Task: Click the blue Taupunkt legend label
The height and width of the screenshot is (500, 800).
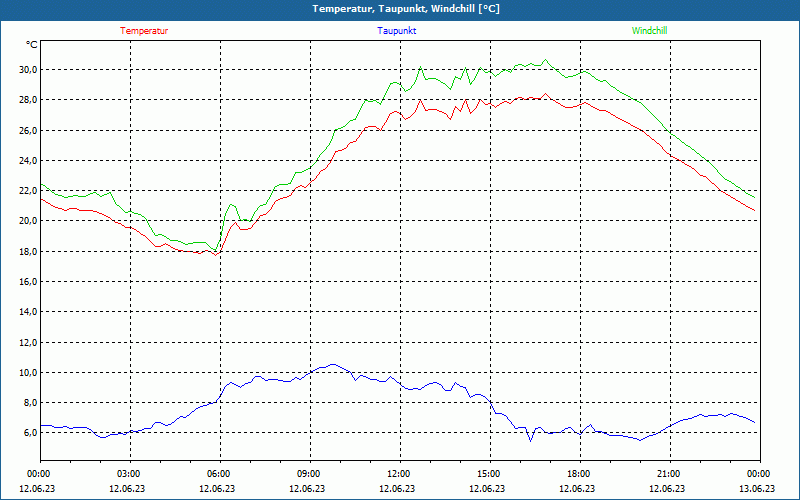Action: [396, 31]
